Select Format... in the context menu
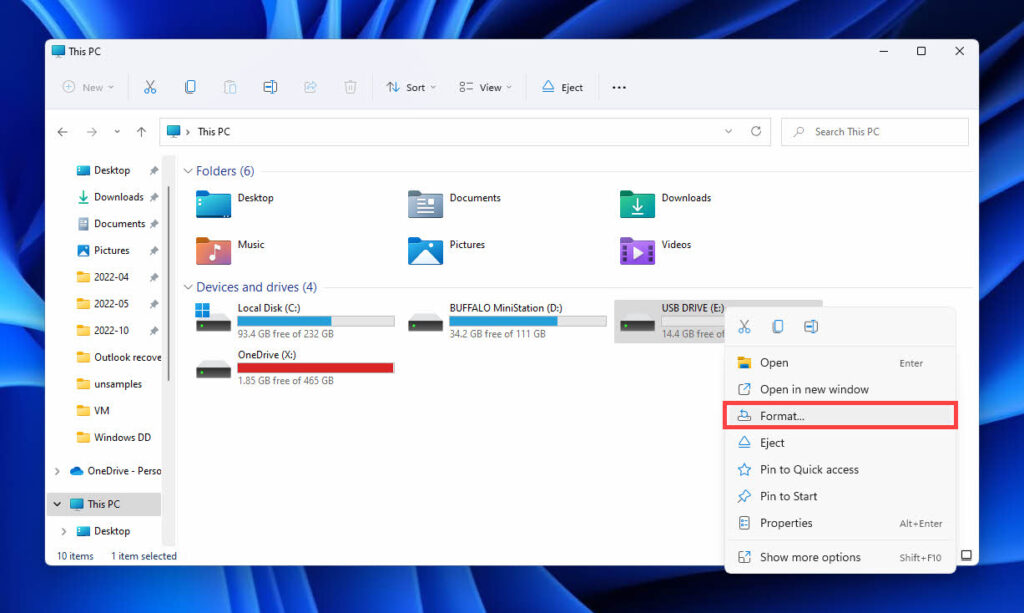Viewport: 1024px width, 613px height. click(782, 416)
